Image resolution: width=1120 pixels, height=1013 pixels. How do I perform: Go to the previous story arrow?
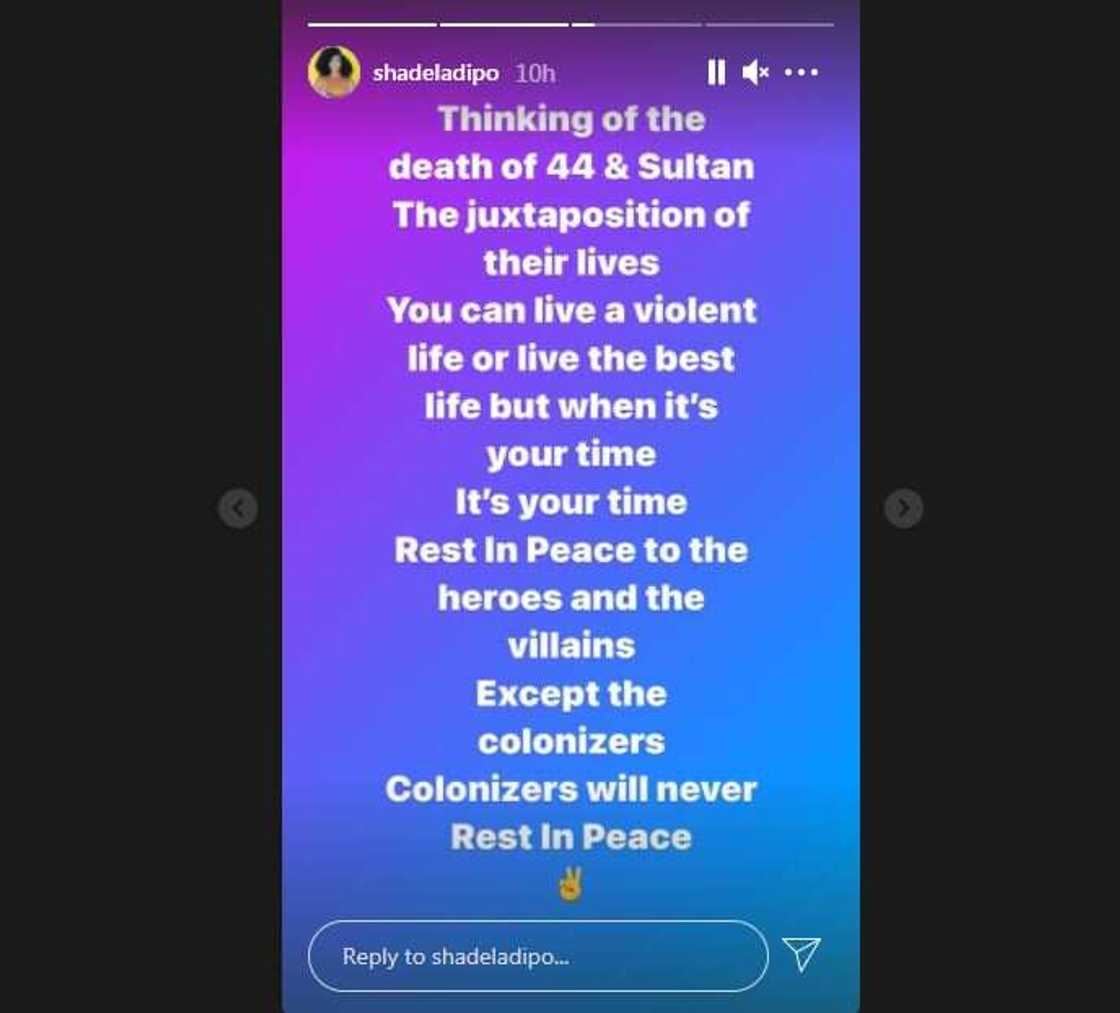[238, 509]
